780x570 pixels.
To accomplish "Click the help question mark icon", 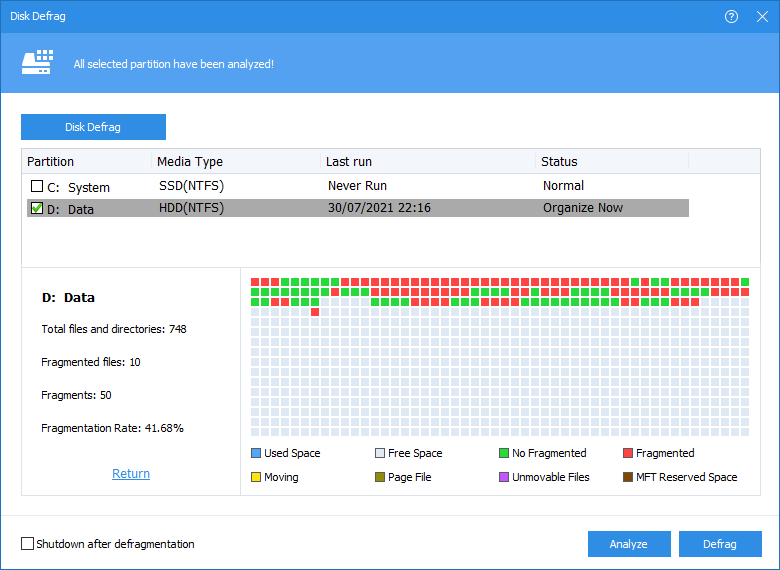I will point(732,17).
